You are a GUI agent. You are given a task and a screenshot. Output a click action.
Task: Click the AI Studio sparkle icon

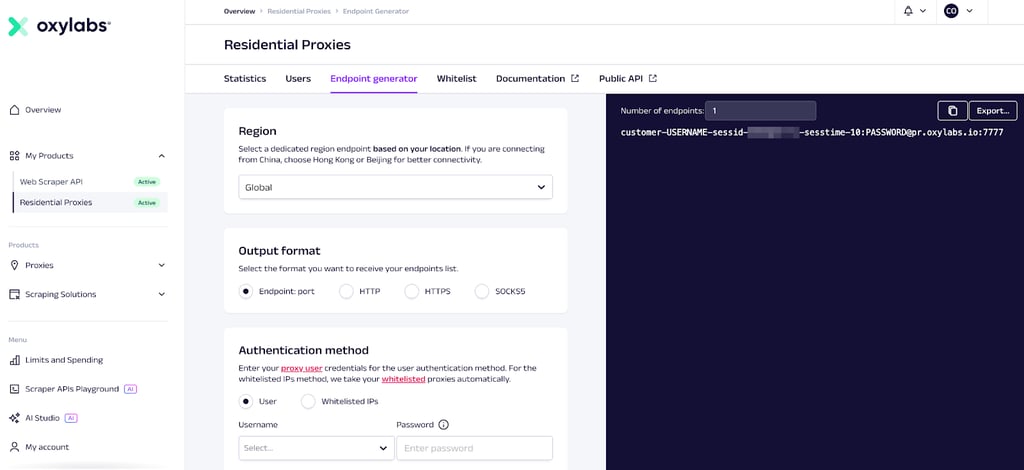(14, 418)
